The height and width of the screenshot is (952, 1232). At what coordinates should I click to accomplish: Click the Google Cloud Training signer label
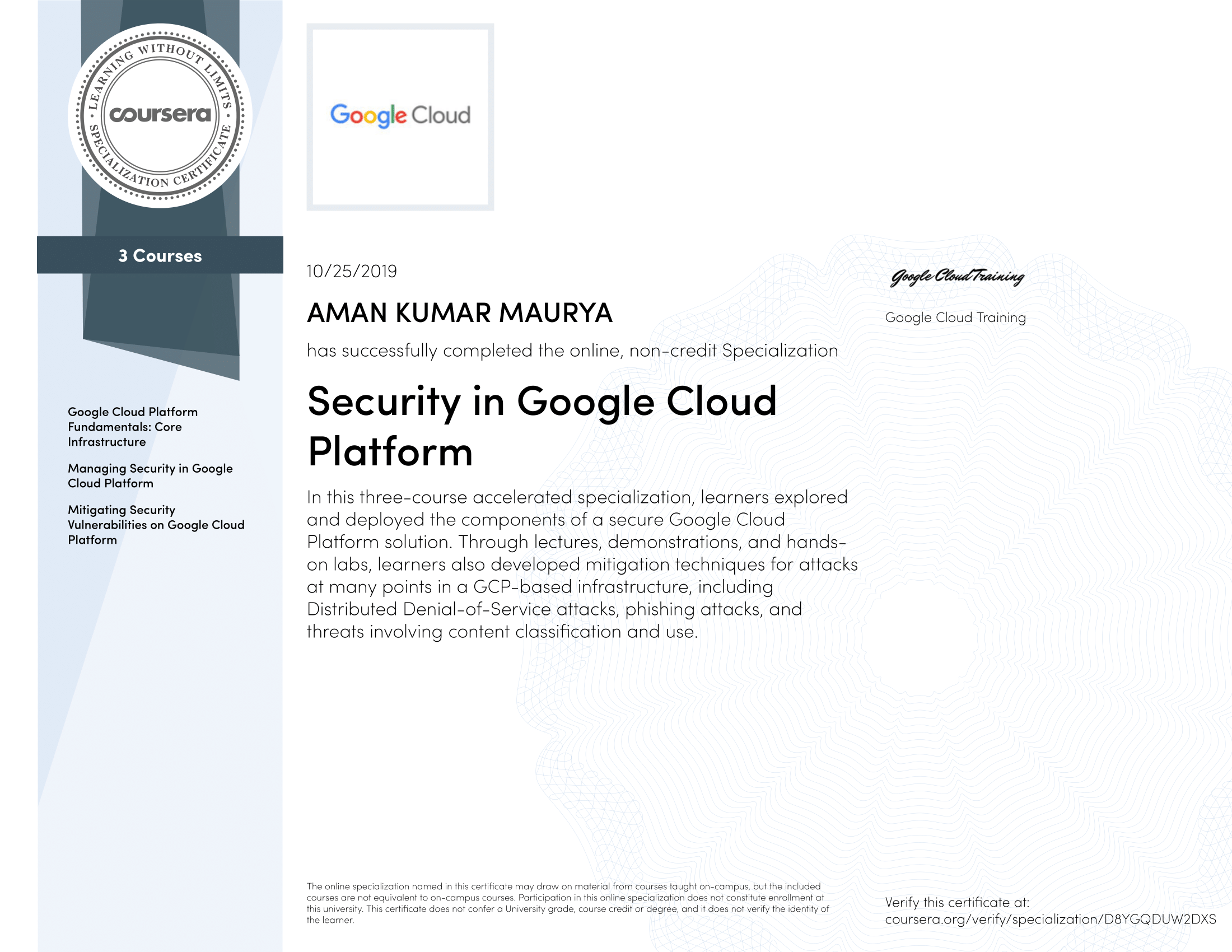click(955, 318)
